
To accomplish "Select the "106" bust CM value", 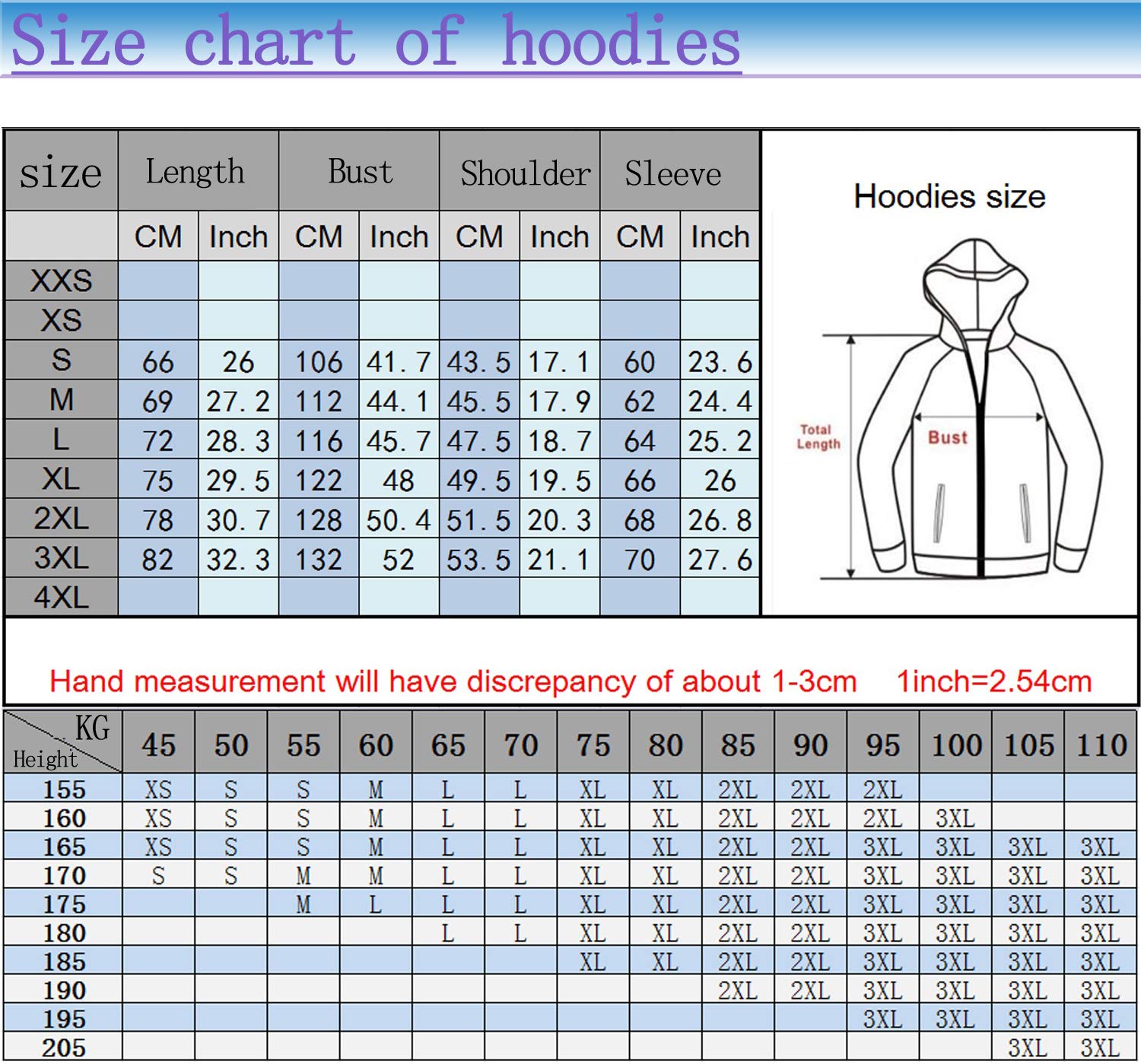I will (x=319, y=361).
